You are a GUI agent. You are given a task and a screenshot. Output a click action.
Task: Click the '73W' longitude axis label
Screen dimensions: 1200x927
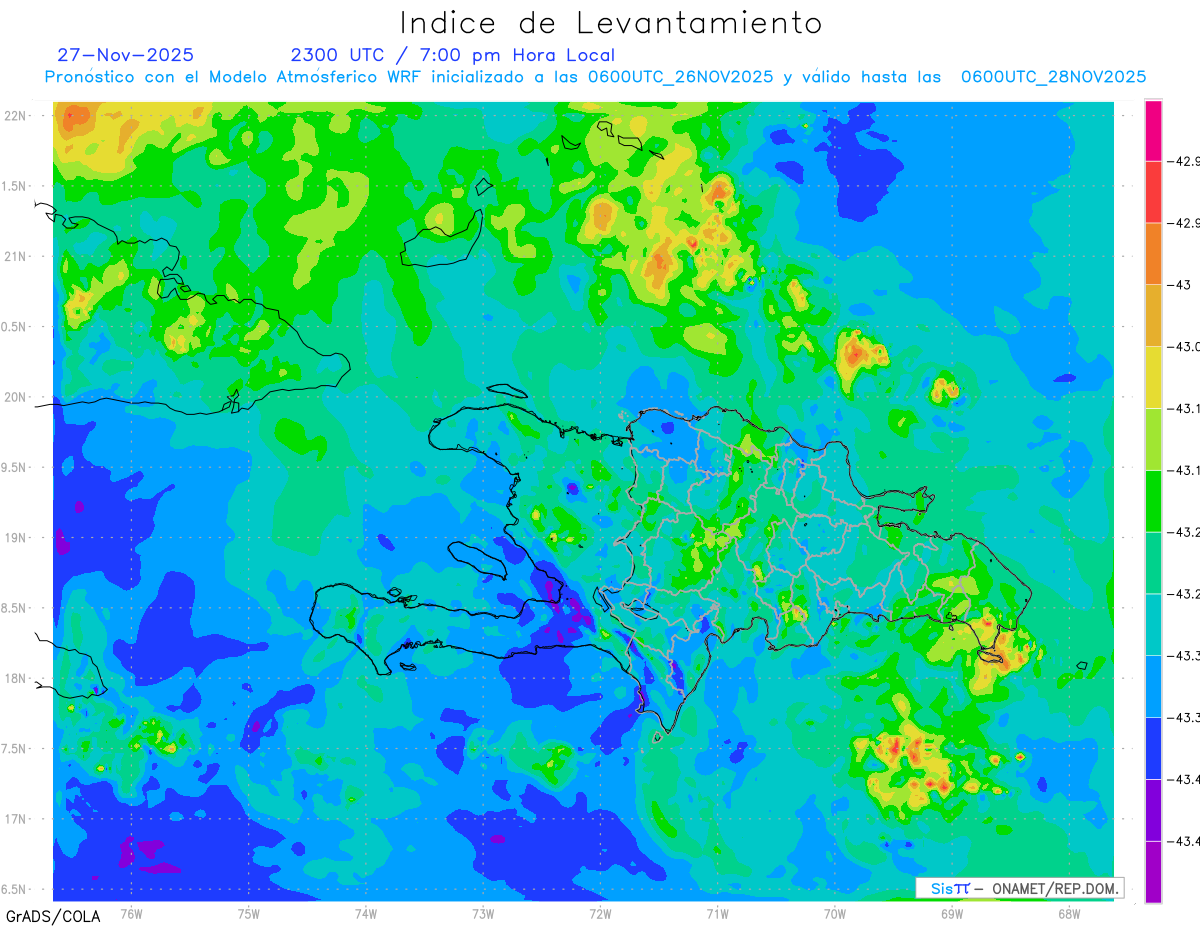[483, 913]
